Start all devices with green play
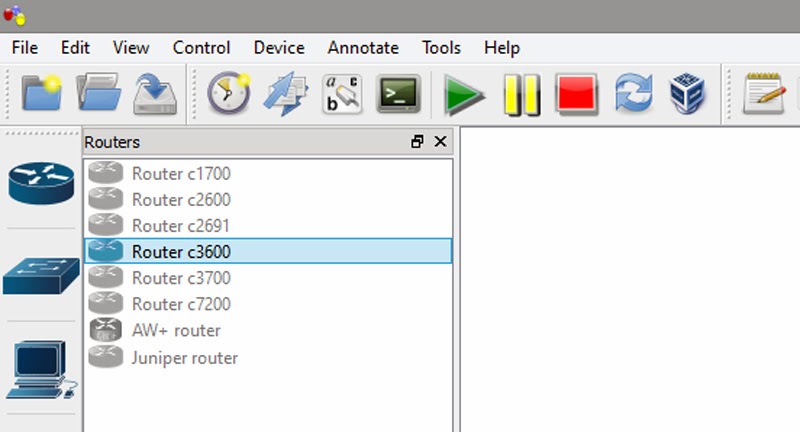This screenshot has width=800, height=432. 463,94
